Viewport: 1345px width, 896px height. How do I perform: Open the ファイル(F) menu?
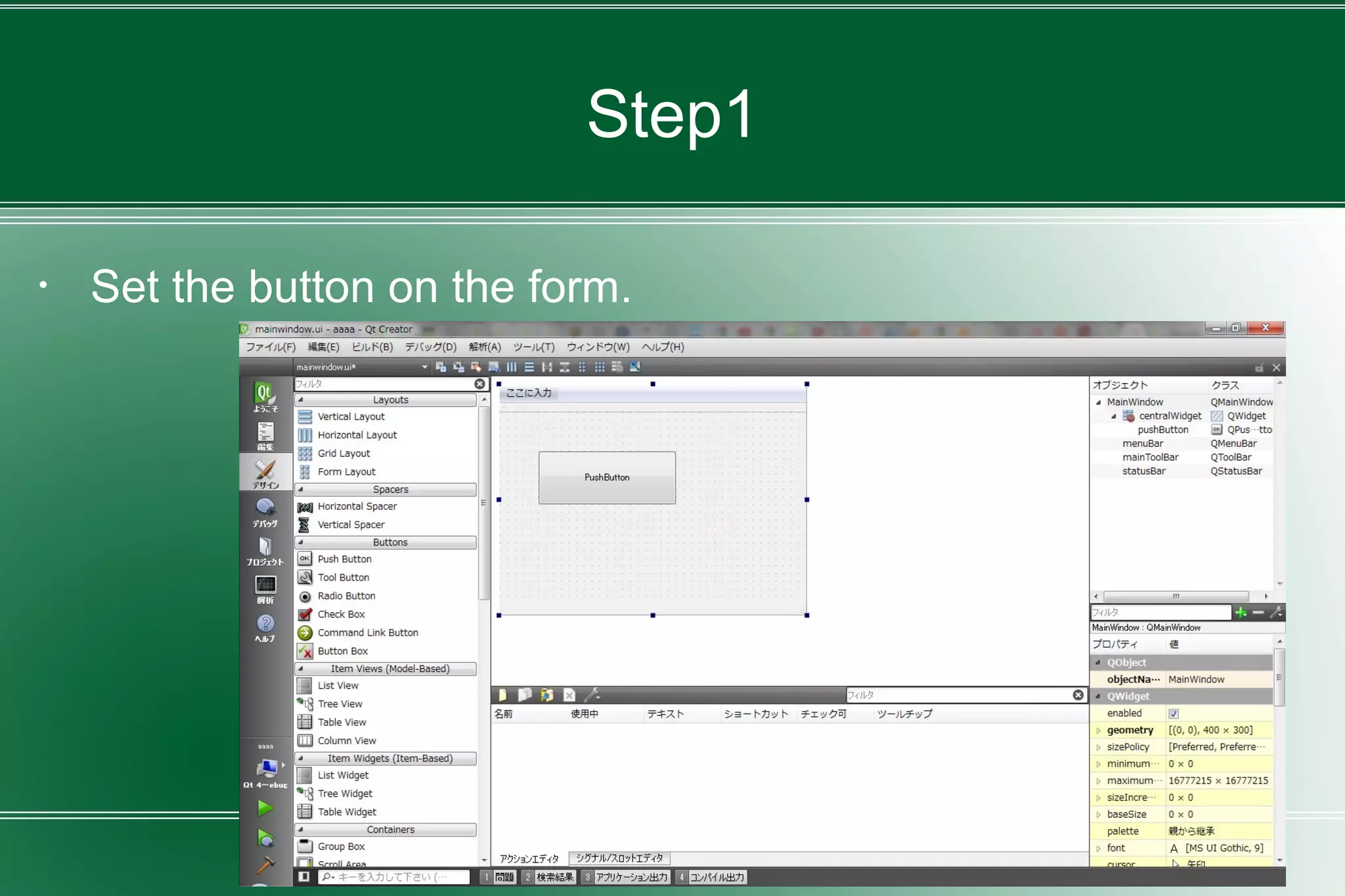271,347
